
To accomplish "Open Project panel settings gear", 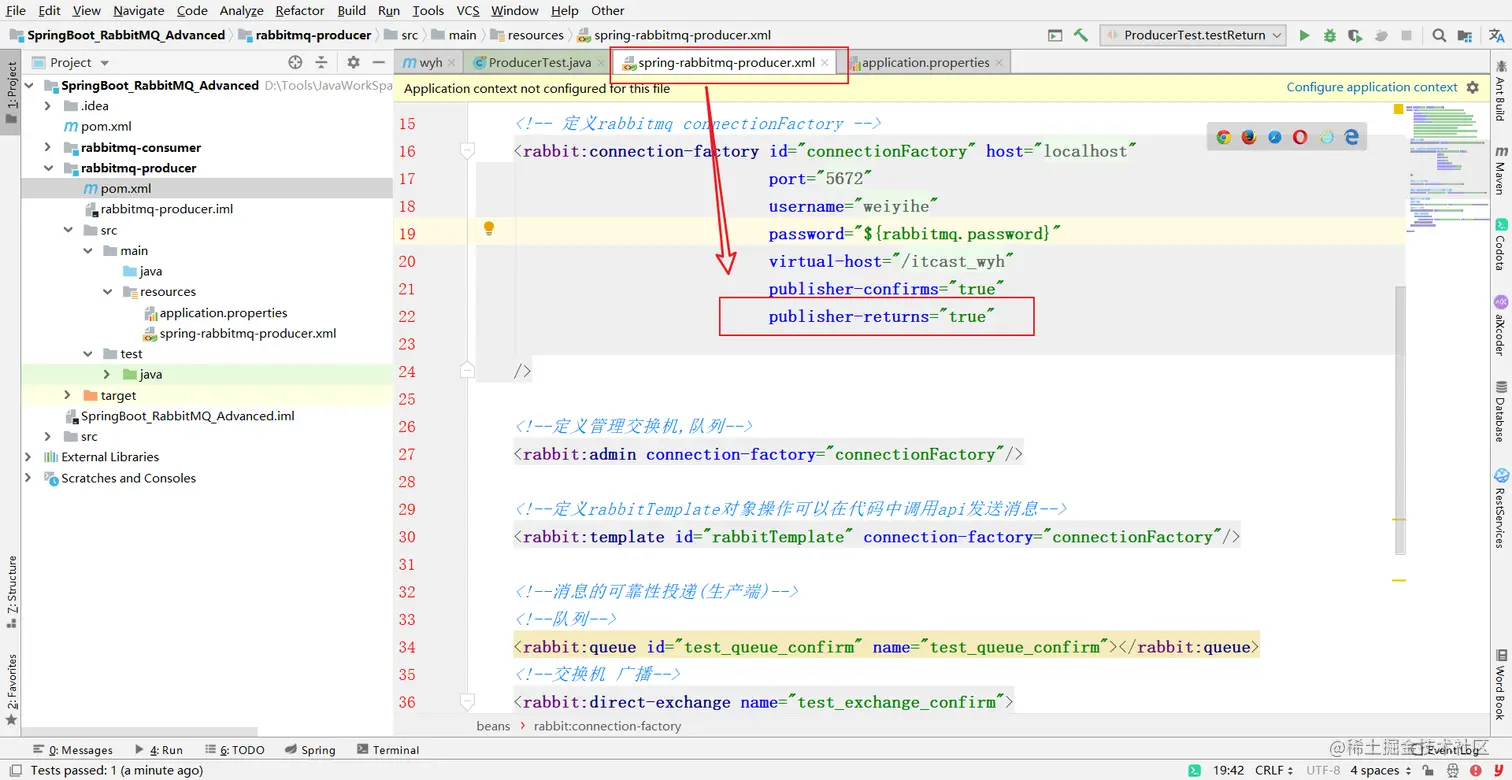I will (x=352, y=62).
